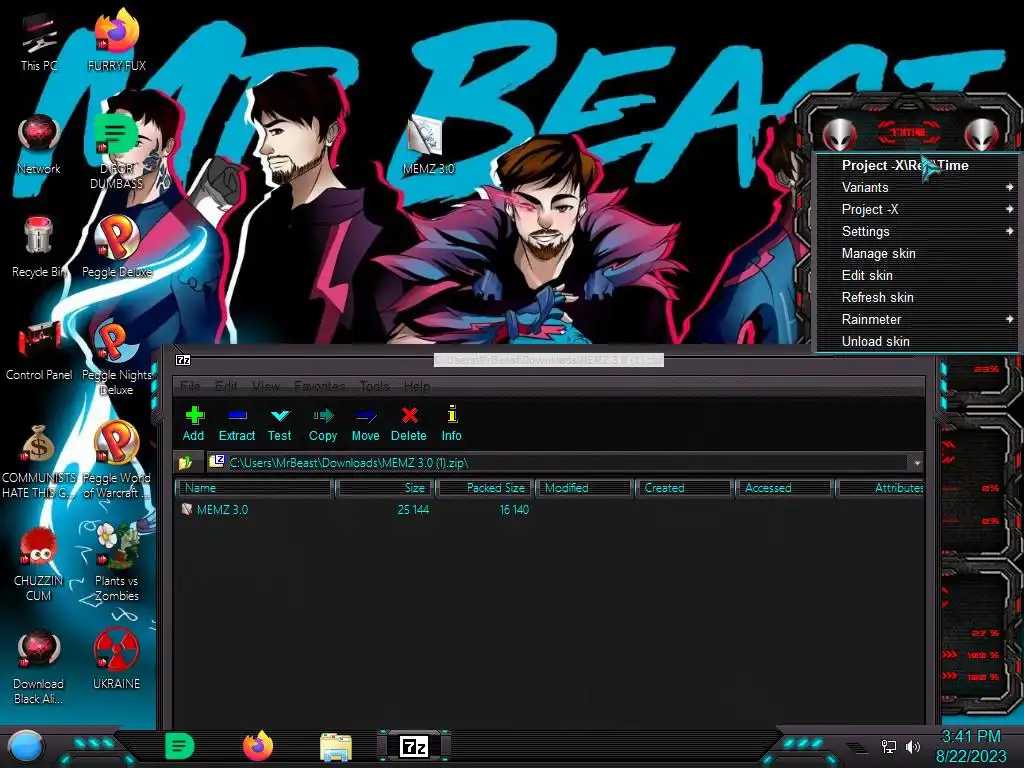Expand the Variants submenu
This screenshot has height=768, width=1024.
coord(918,187)
